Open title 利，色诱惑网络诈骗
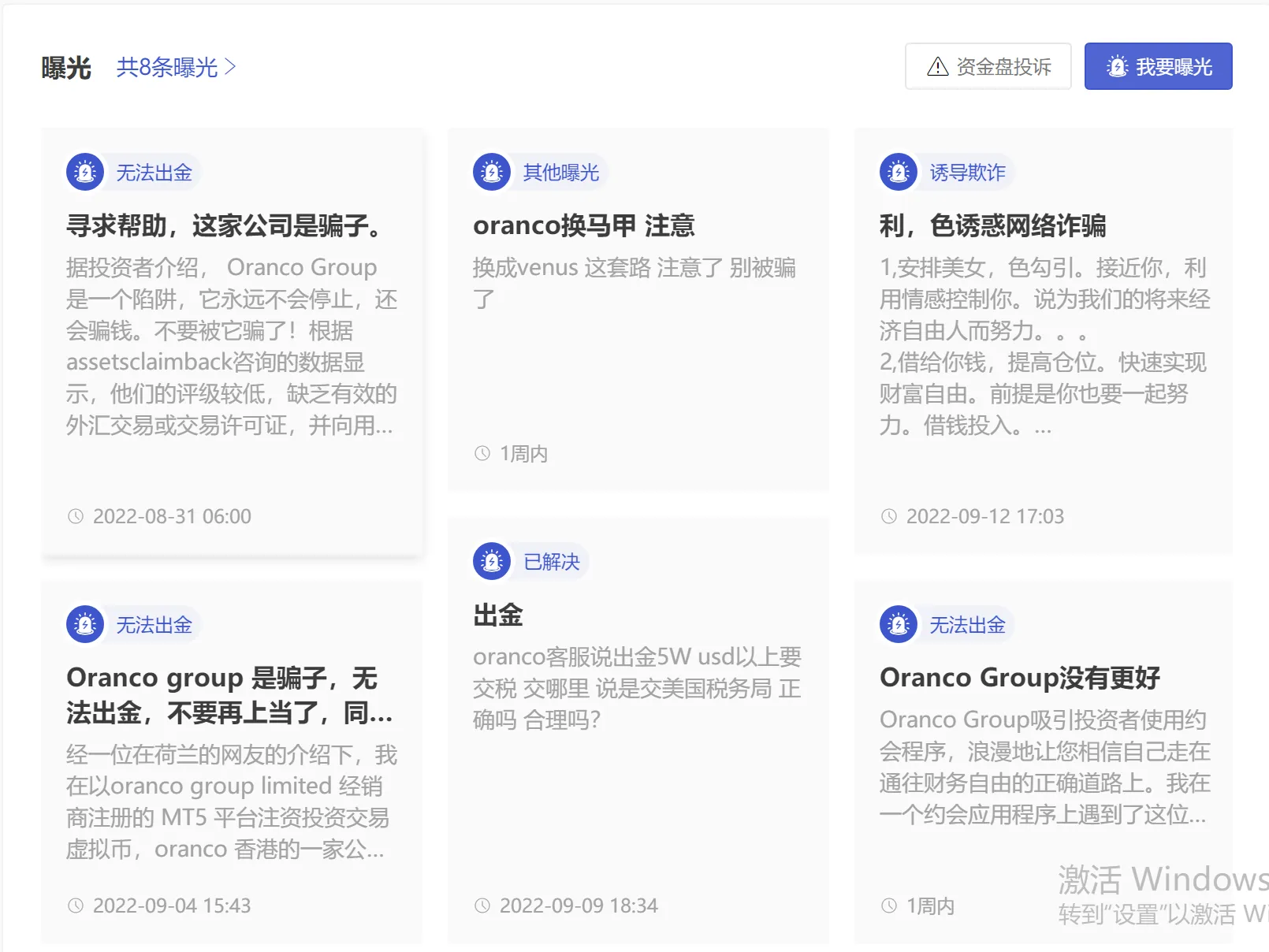 coord(993,226)
